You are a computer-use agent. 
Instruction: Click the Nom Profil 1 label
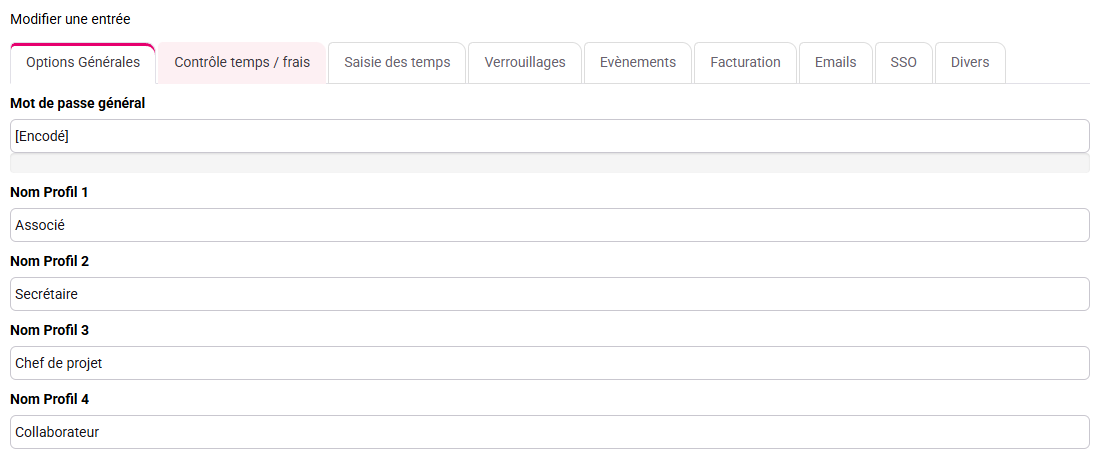point(49,192)
